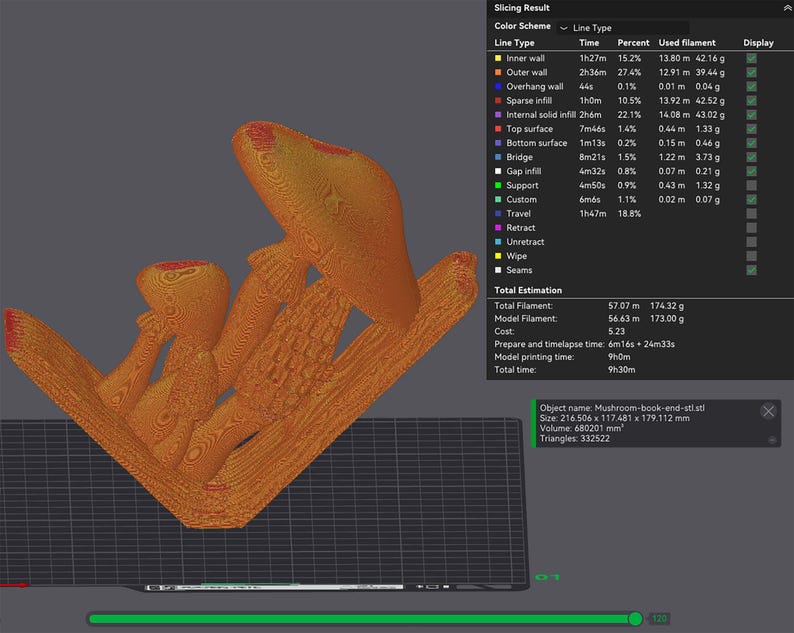Click the Triangles: 332522 text

point(574,439)
